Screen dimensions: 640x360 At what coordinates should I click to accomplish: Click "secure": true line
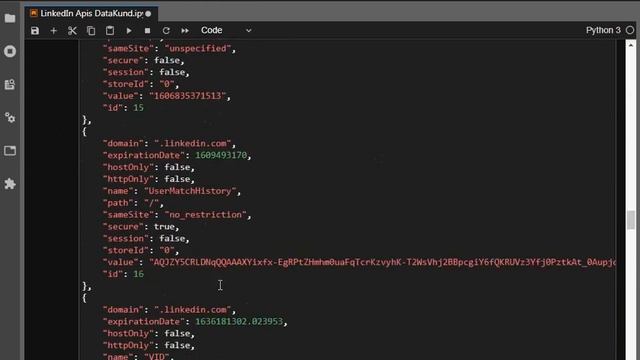[x=141, y=227]
